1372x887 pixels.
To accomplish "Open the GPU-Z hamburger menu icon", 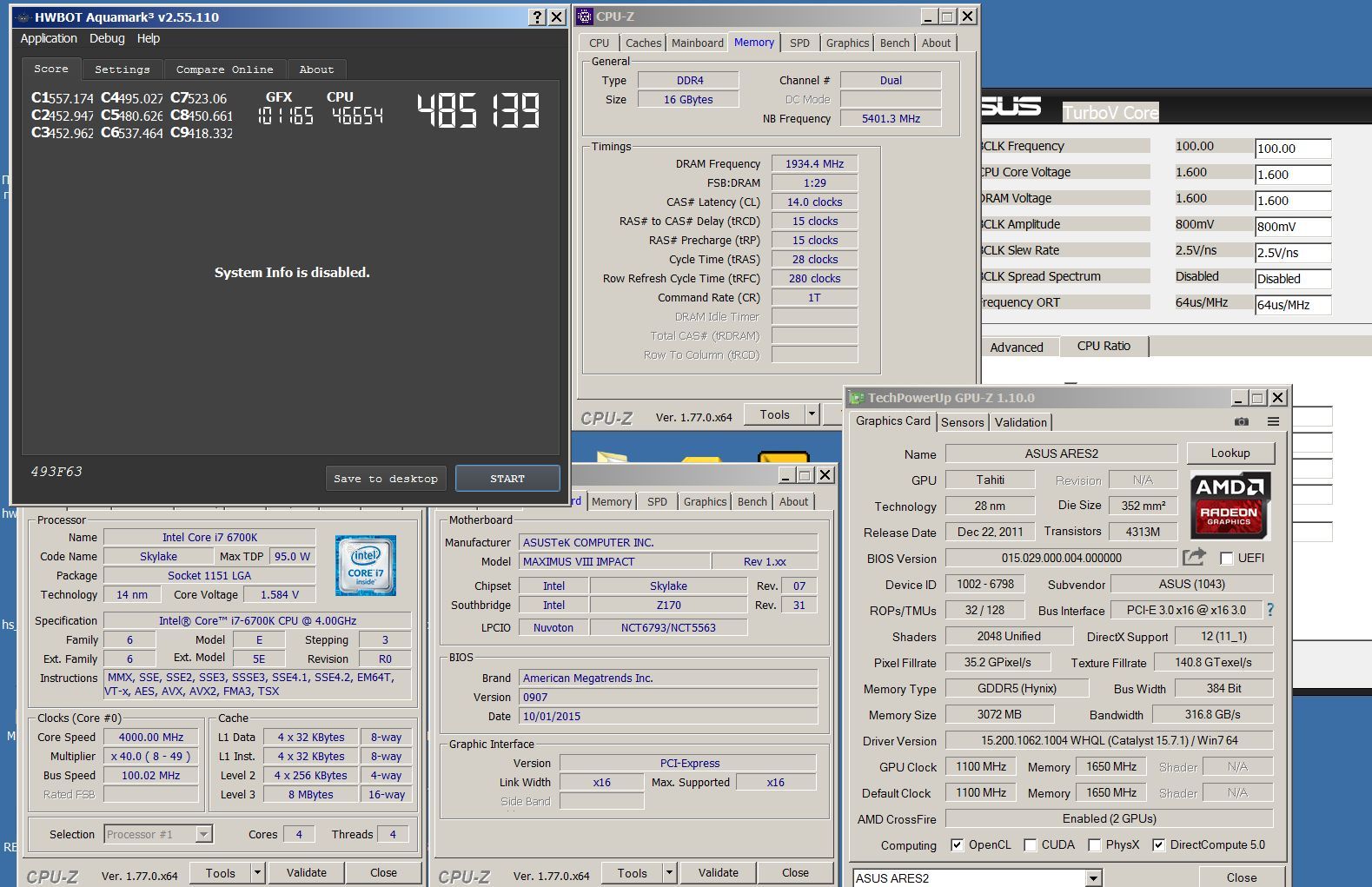I will click(1273, 421).
